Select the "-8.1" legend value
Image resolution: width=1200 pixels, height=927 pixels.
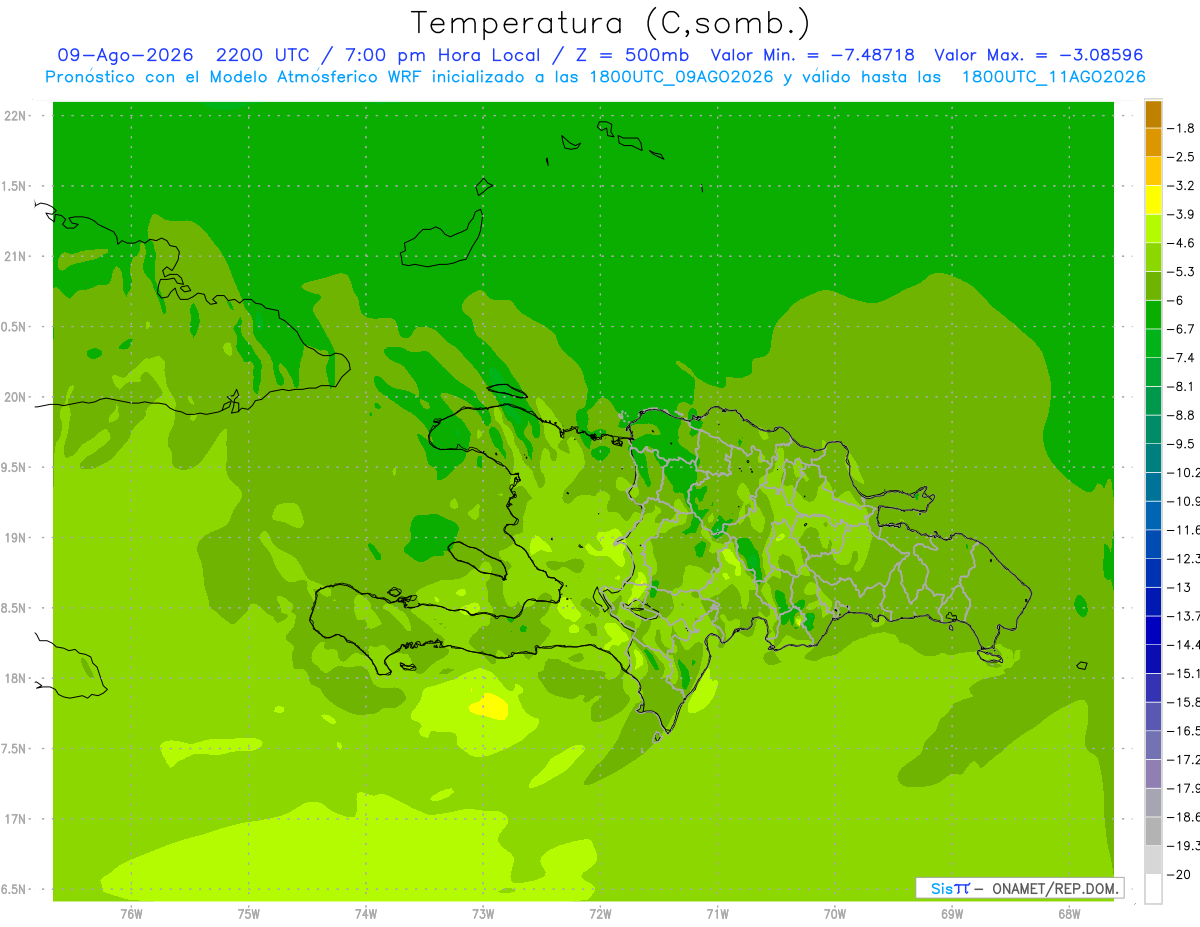1182,386
